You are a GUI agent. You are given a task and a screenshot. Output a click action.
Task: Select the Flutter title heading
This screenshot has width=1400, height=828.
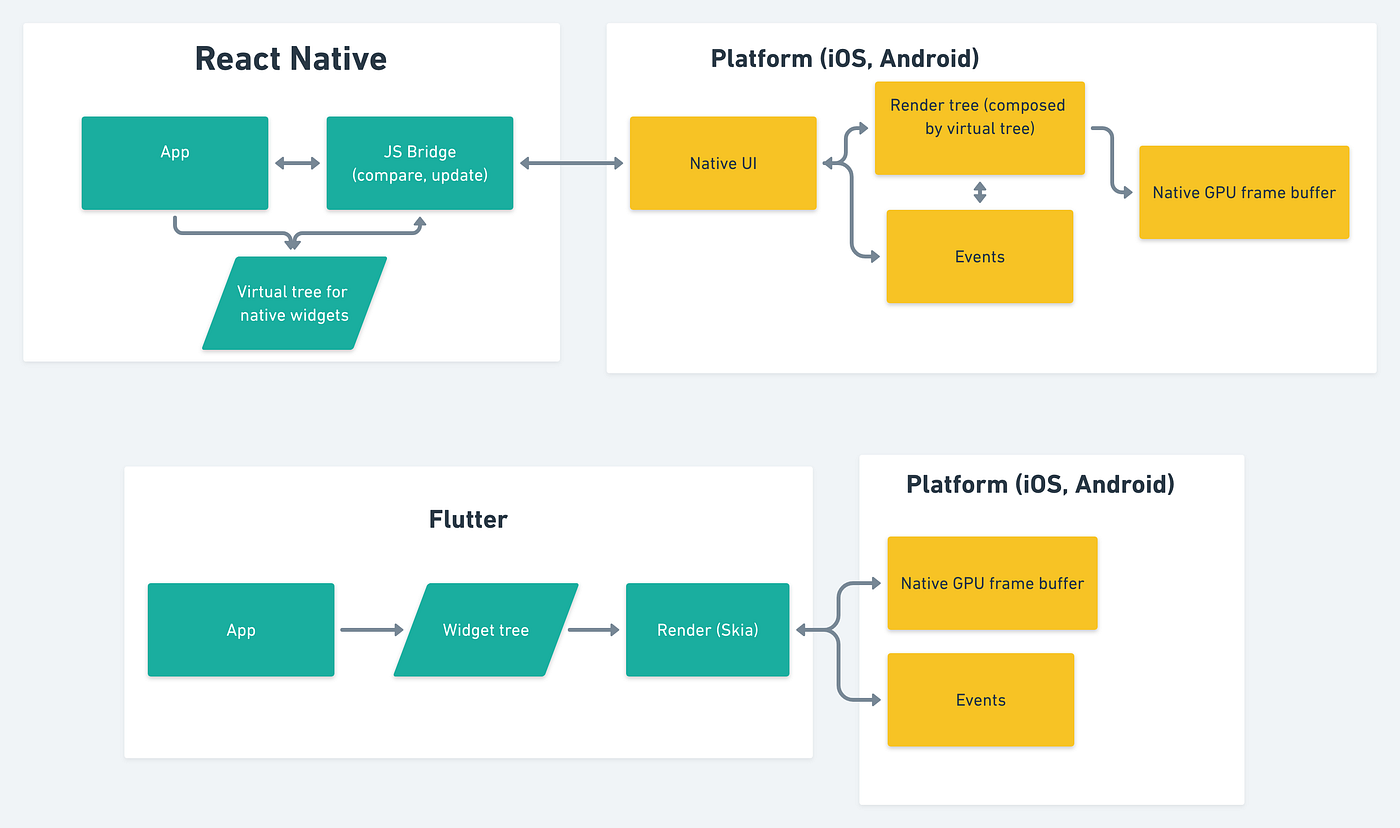(468, 519)
